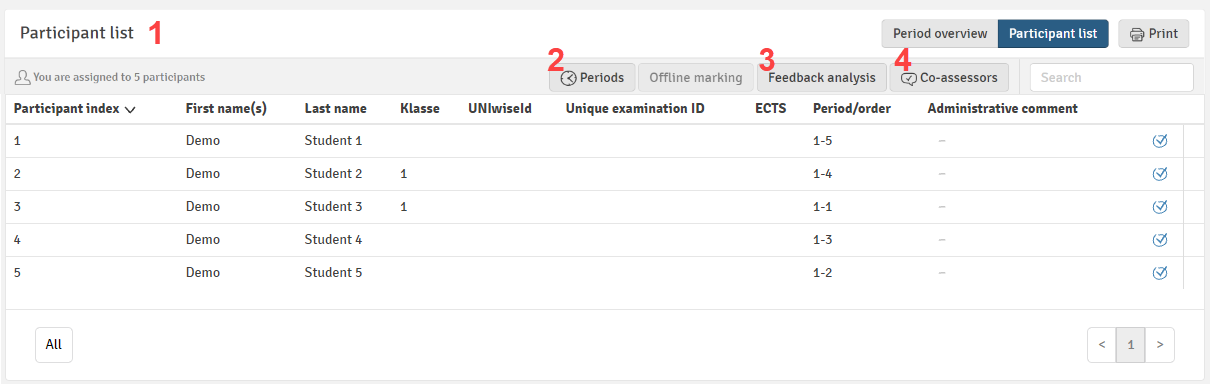The image size is (1210, 384).
Task: Go to previous page arrow
Action: pos(1102,345)
